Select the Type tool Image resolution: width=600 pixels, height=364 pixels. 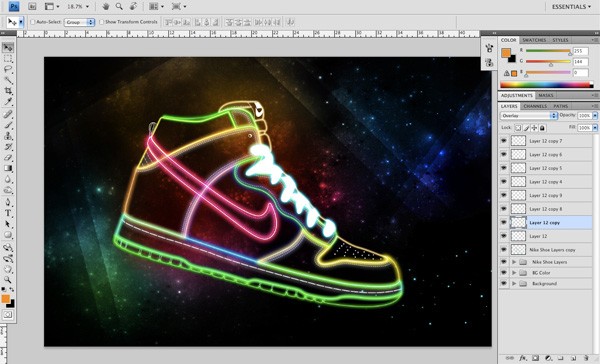click(x=8, y=213)
